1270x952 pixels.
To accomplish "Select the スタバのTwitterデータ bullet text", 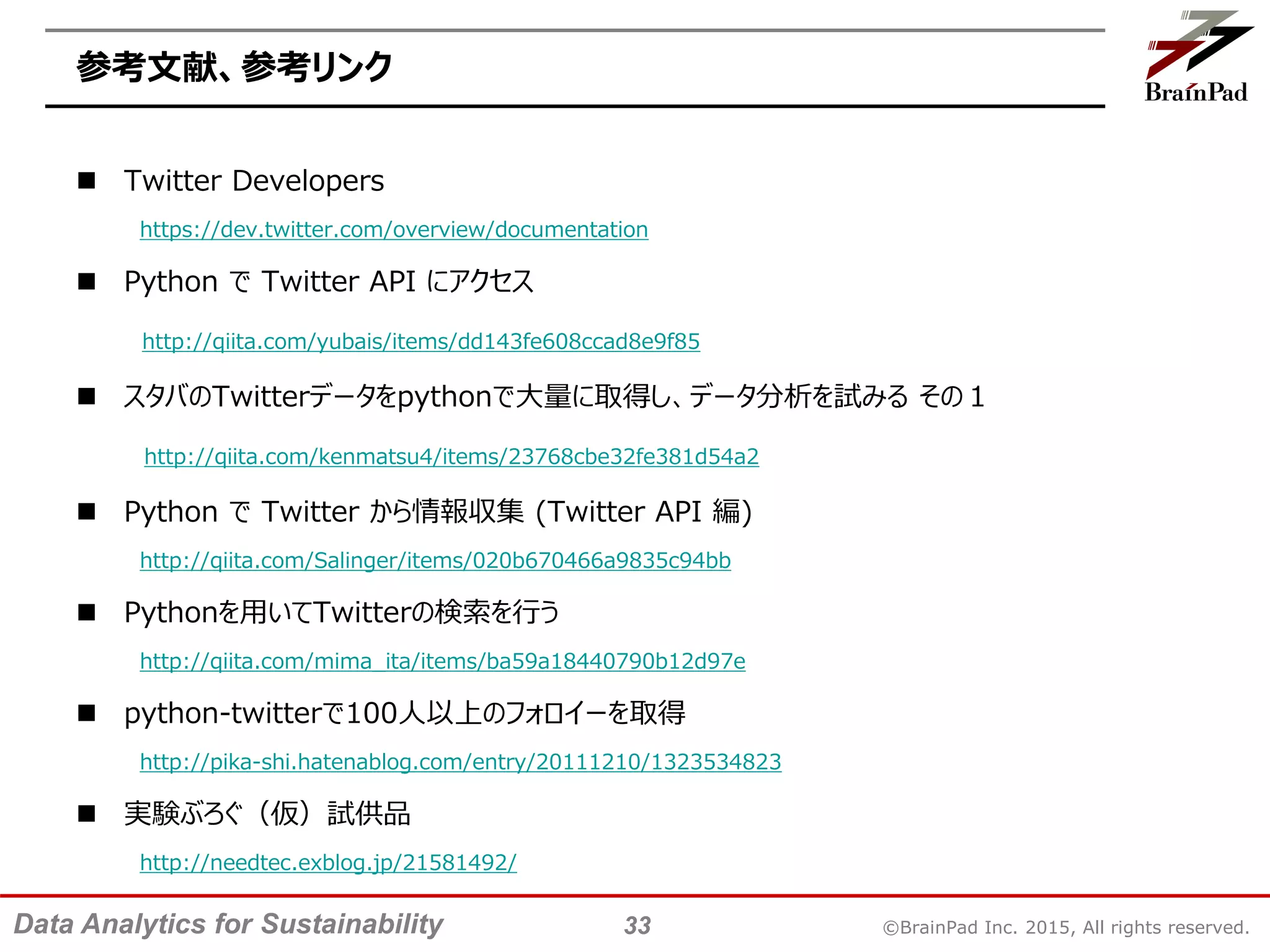I will click(554, 397).
